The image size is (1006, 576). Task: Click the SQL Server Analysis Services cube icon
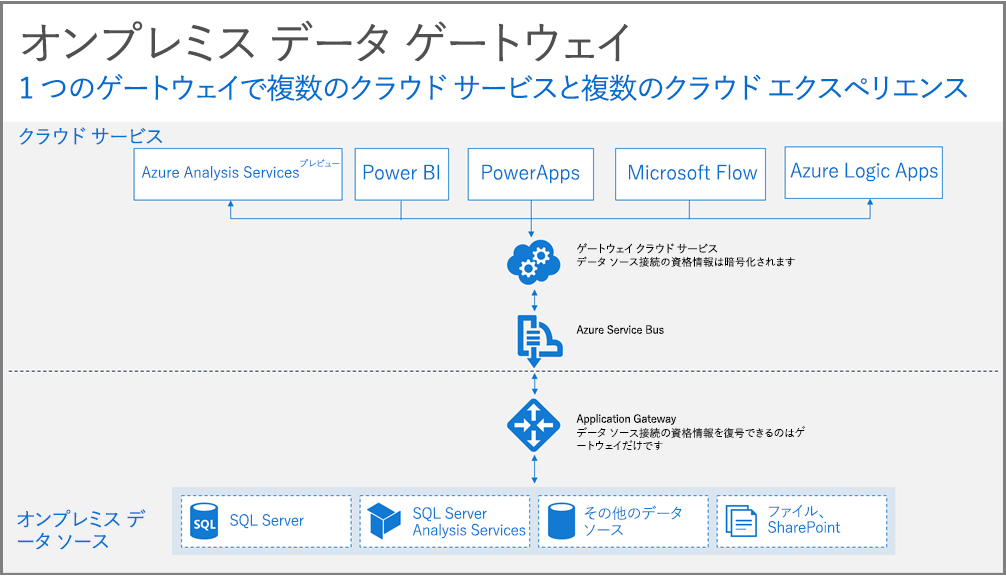pos(384,521)
